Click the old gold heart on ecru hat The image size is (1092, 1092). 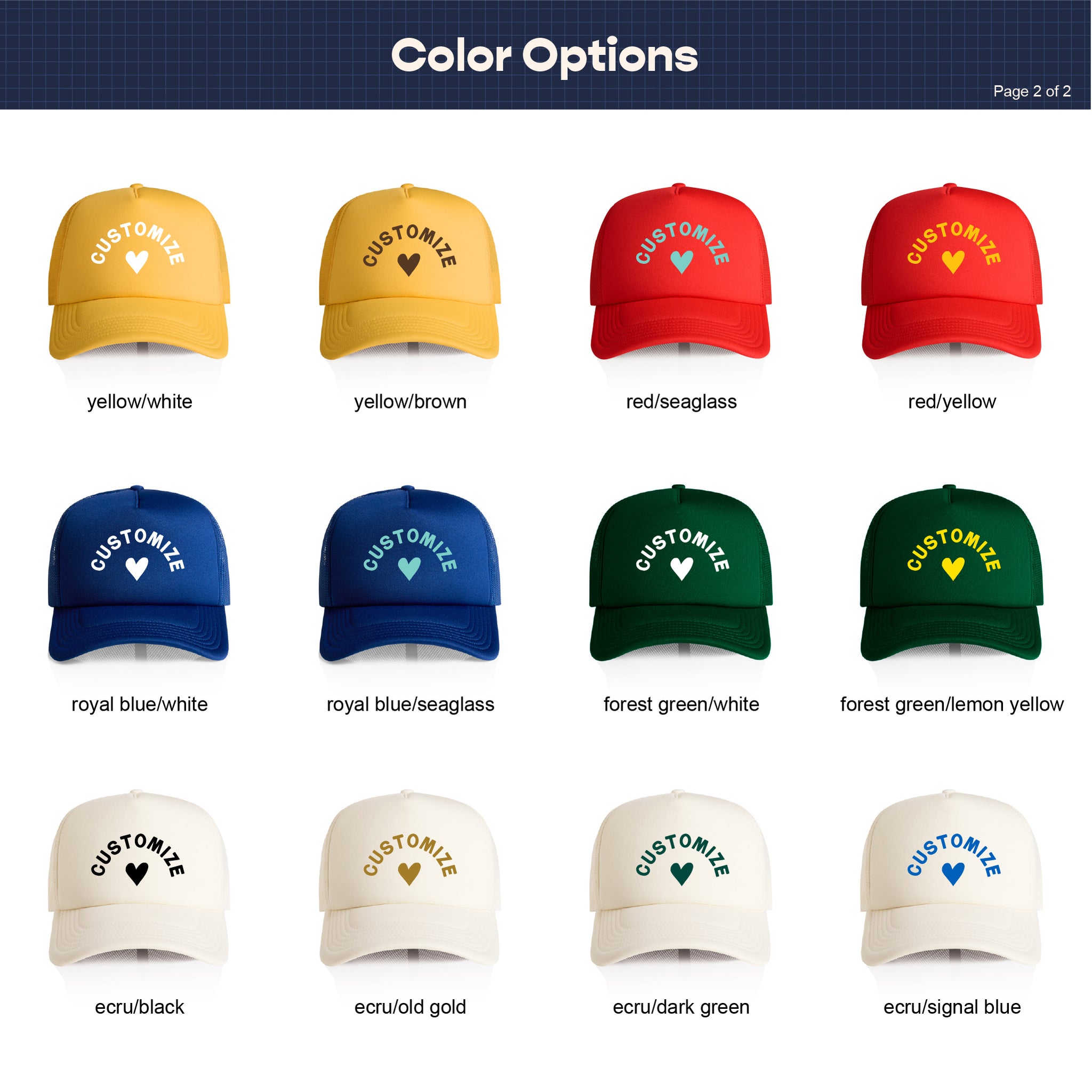(x=409, y=874)
